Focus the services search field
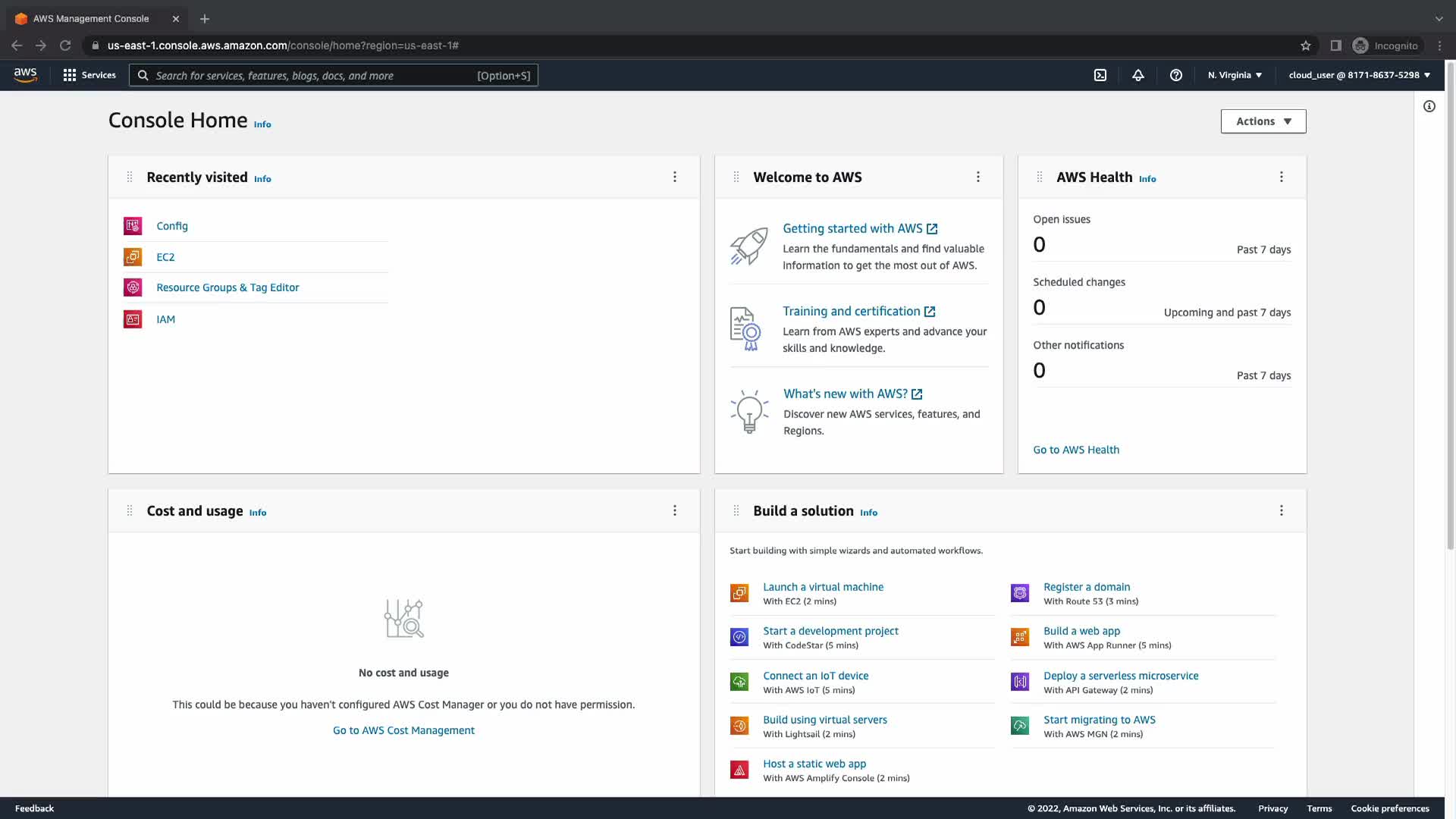The image size is (1456, 819). (334, 75)
